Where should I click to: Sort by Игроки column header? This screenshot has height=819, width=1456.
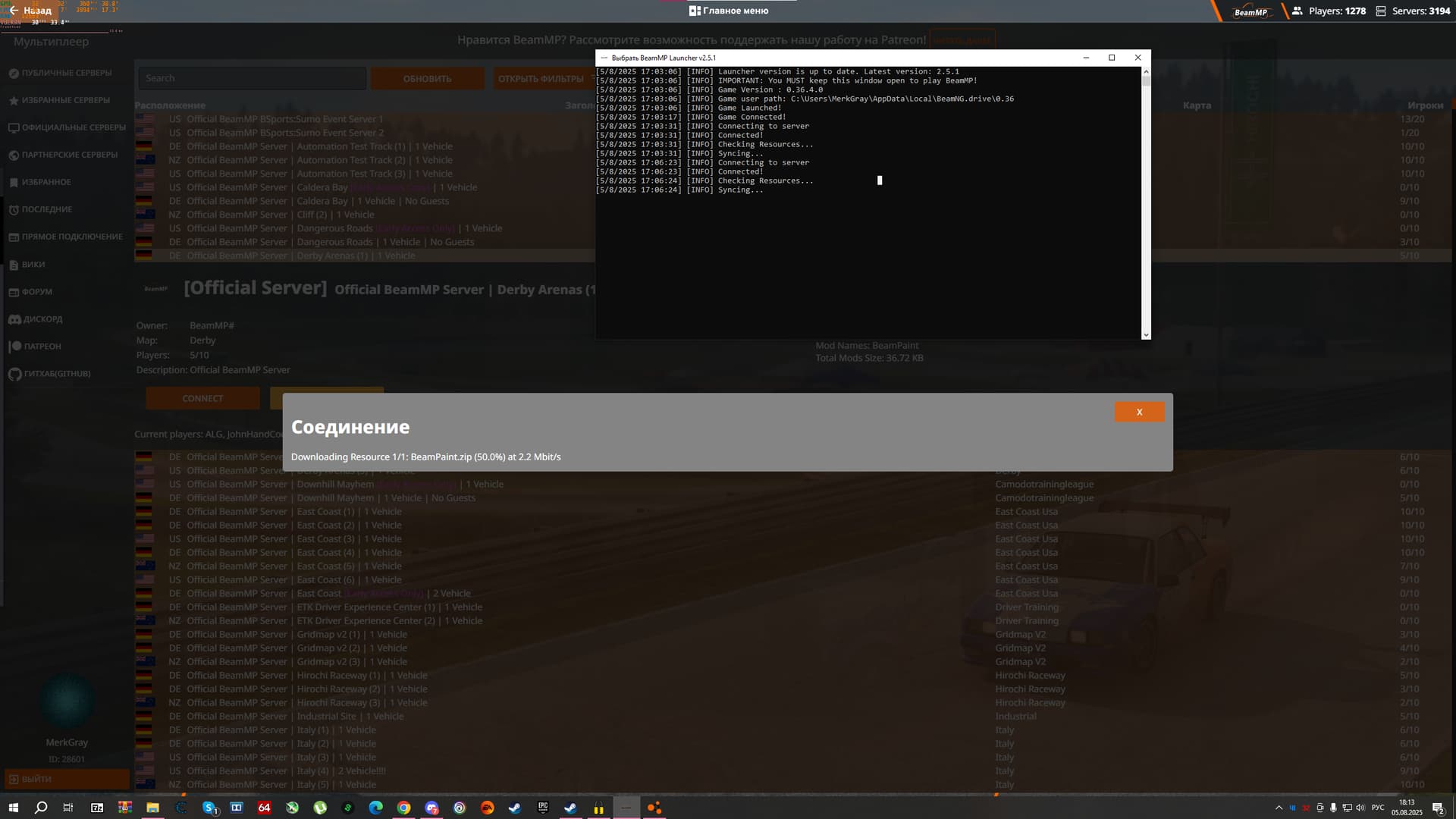click(x=1425, y=105)
